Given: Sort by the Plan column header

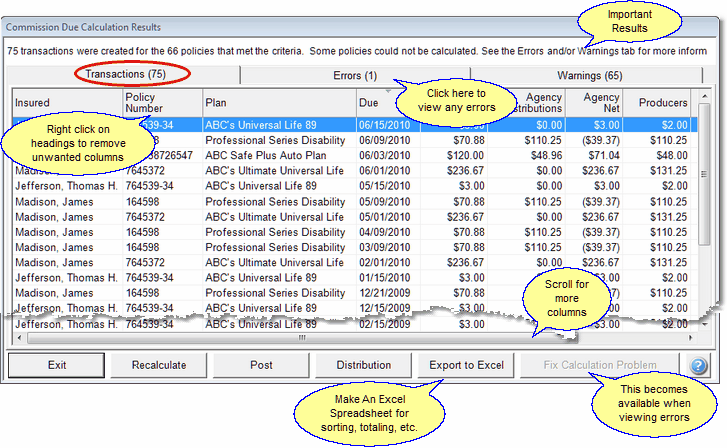Looking at the screenshot, I should coord(278,103).
